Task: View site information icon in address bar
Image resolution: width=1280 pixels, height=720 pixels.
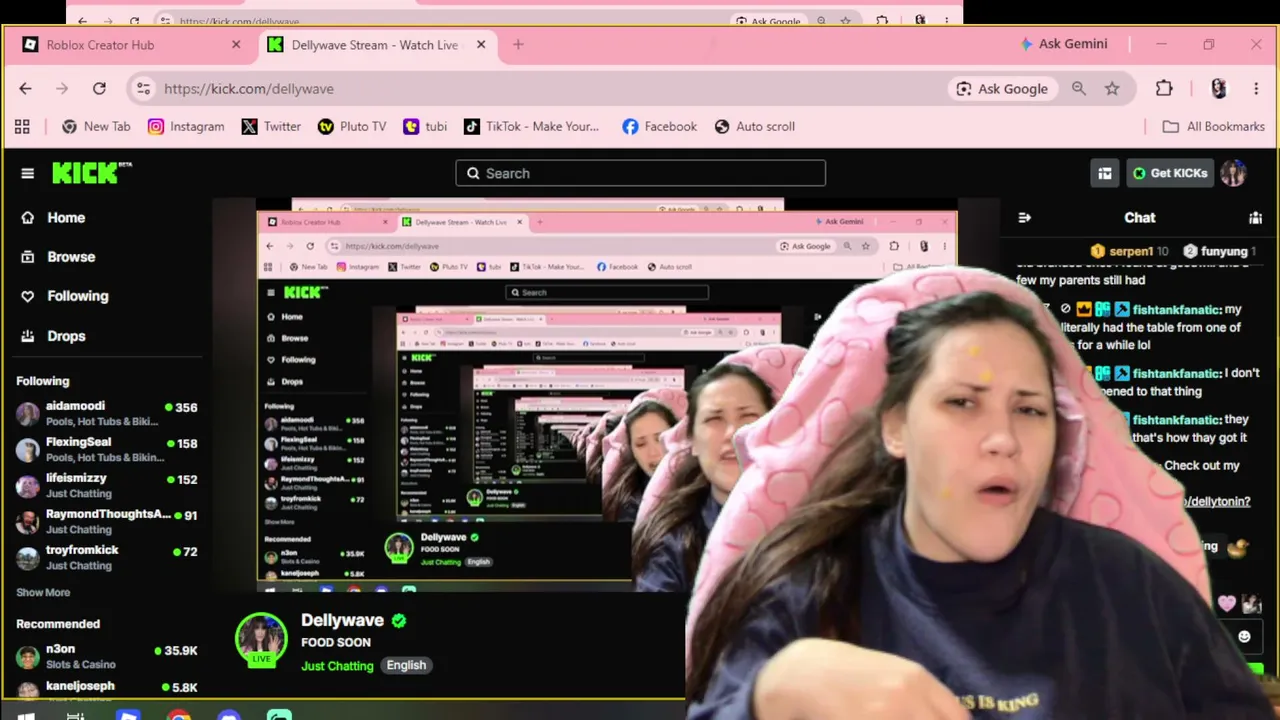Action: 144,89
